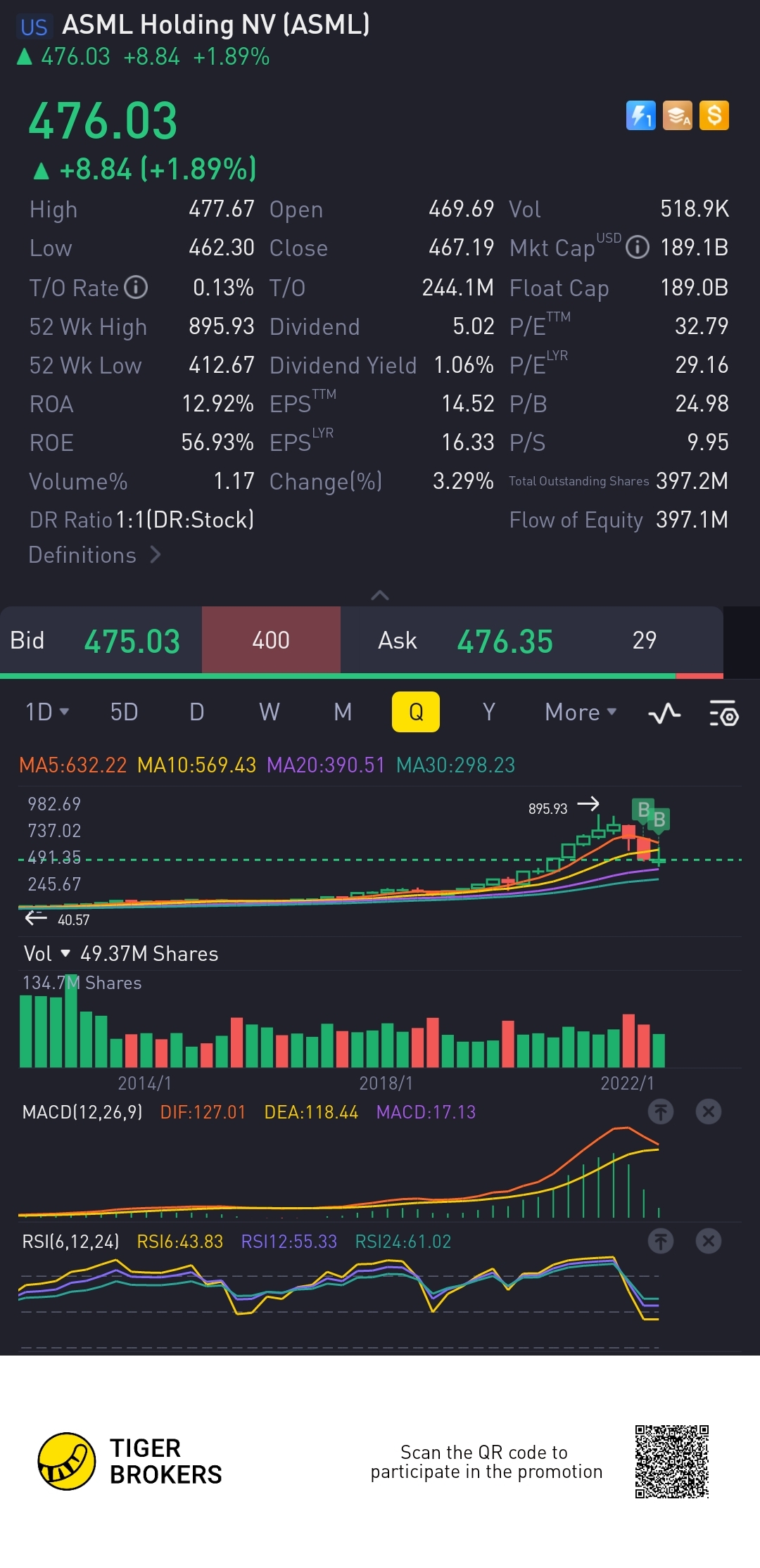This screenshot has height=1568, width=760.
Task: Tap the DR Ratio 1:1(DR:Stock) text
Action: (141, 520)
